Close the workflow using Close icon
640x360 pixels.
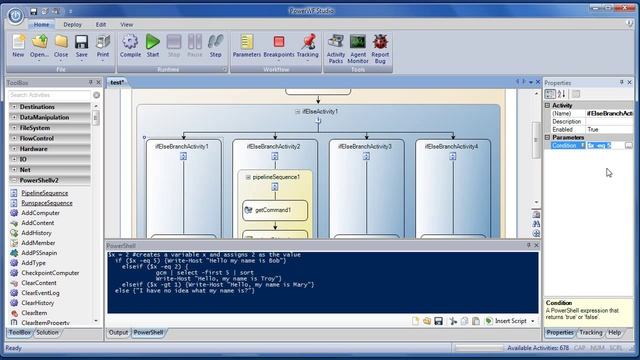click(61, 46)
